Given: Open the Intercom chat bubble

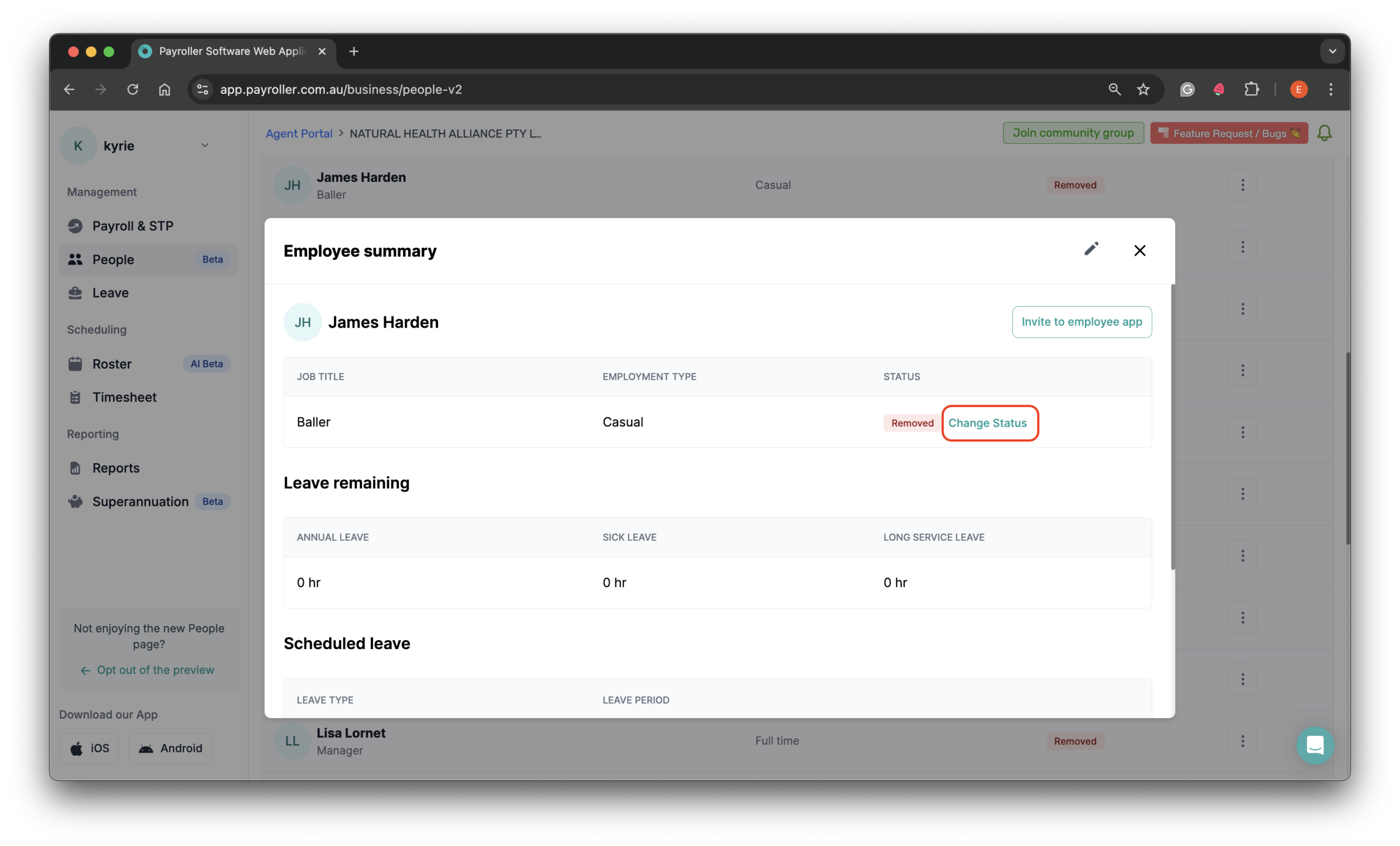Looking at the screenshot, I should point(1315,745).
